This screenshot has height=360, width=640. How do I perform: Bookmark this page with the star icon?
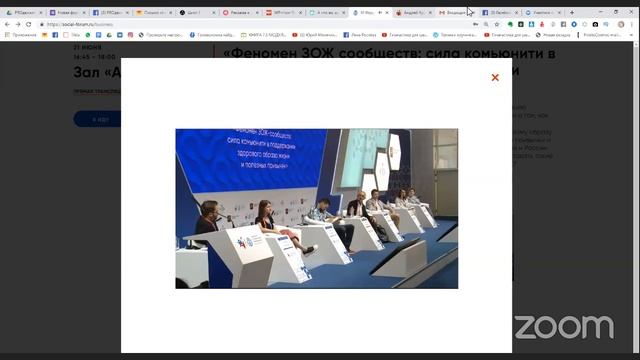[x=497, y=24]
